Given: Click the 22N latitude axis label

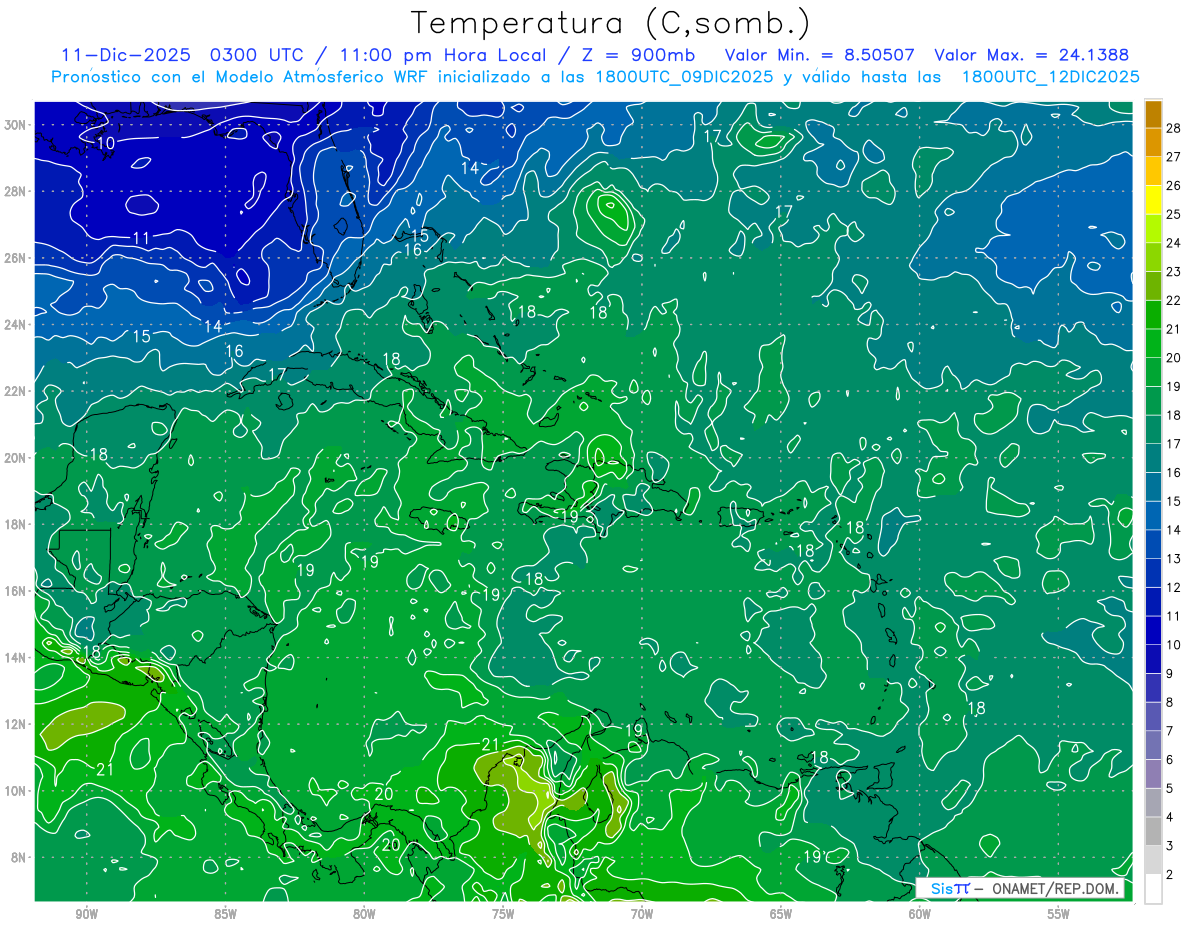Looking at the screenshot, I should click(x=16, y=391).
